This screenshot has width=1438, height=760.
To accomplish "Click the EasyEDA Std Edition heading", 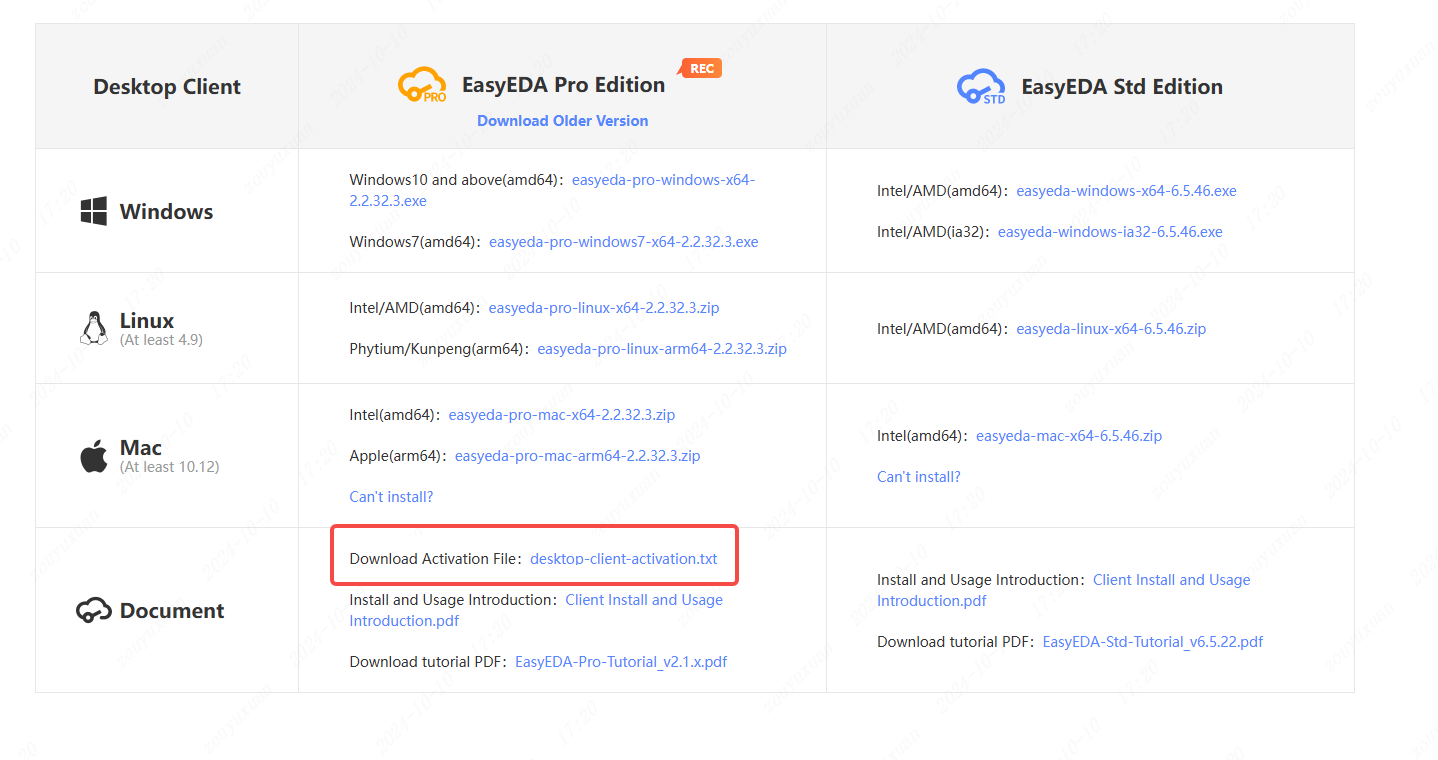I will [x=1122, y=87].
